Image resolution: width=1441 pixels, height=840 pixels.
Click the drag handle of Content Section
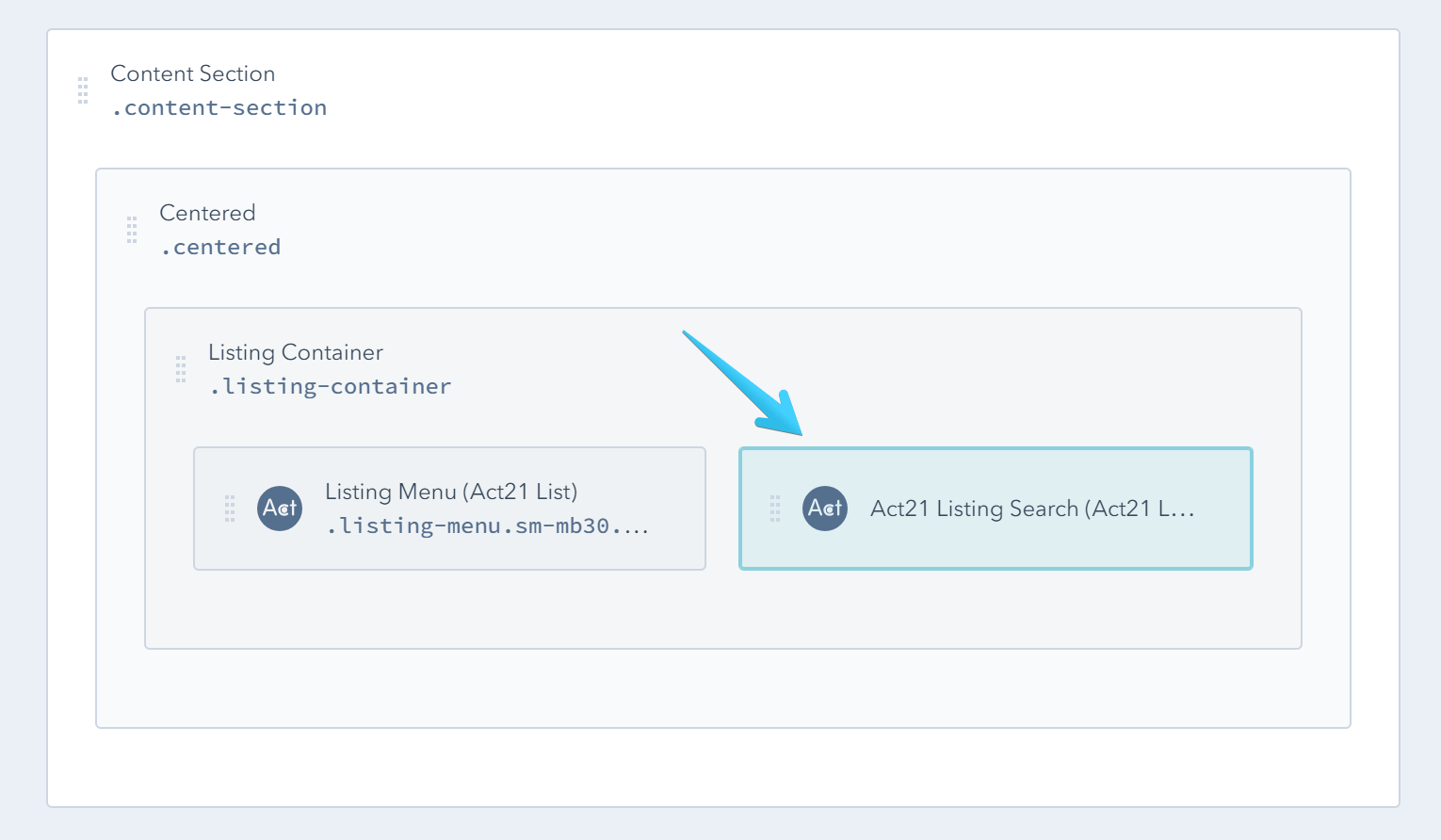point(81,89)
